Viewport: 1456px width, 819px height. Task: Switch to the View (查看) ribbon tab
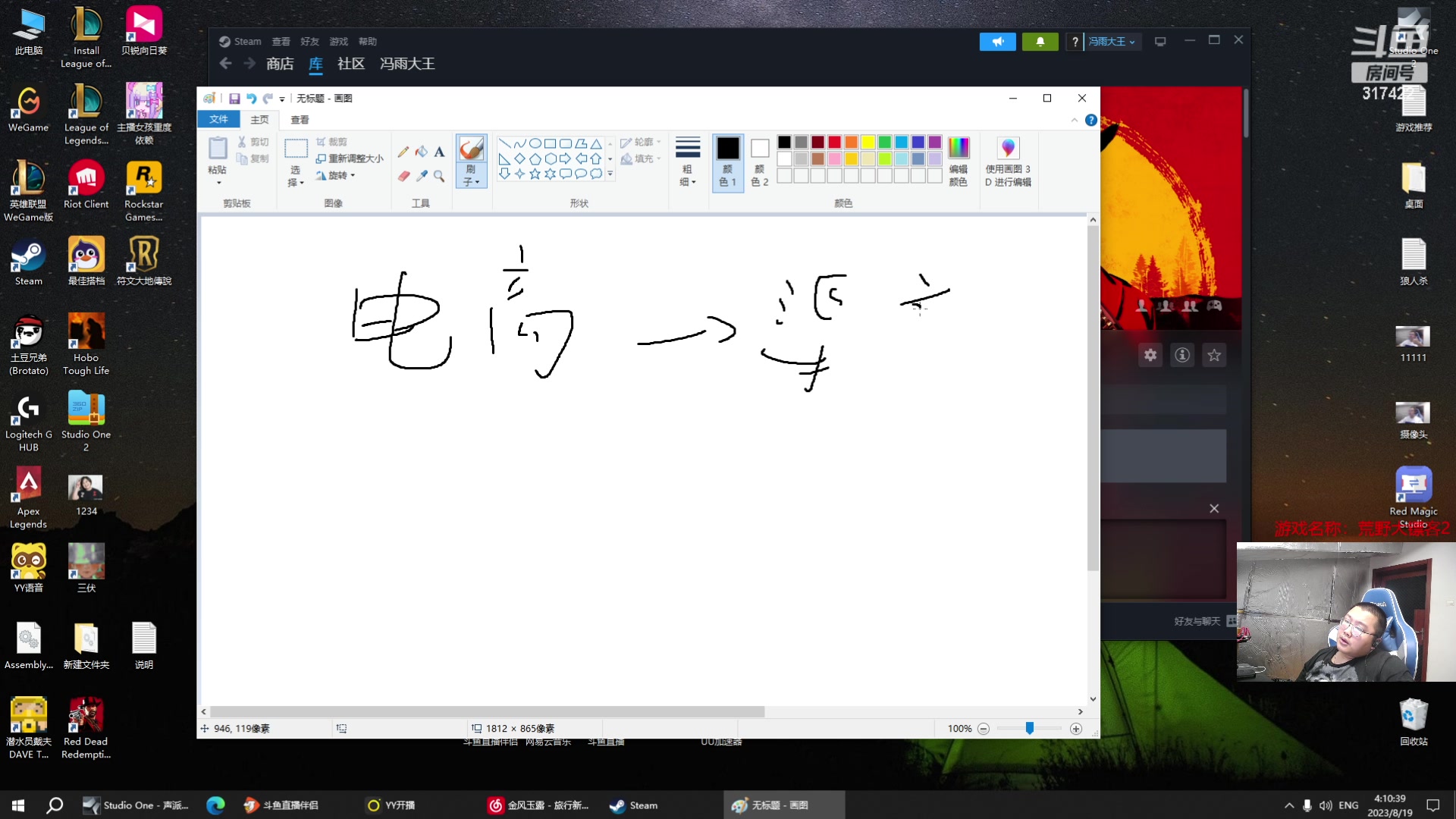300,120
